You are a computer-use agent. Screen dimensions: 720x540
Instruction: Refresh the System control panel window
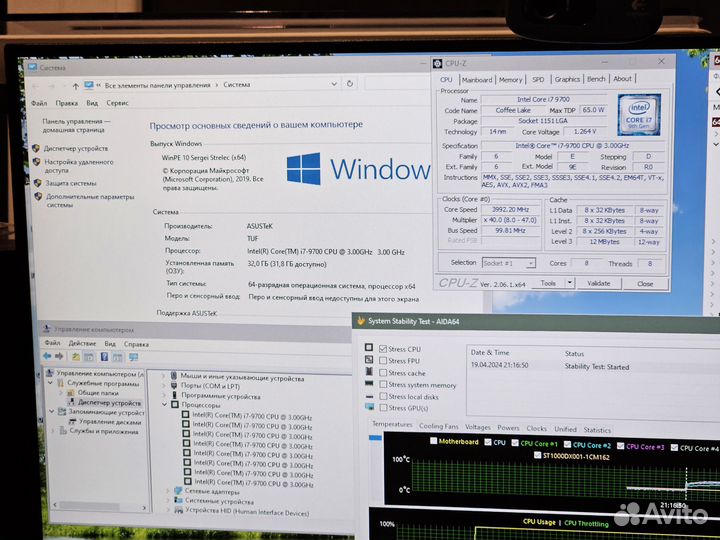(350, 84)
